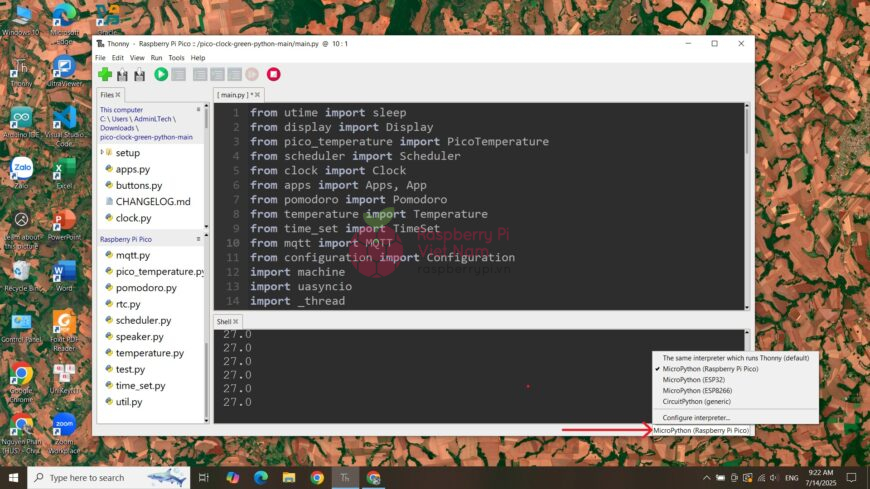Viewport: 870px width, 489px height.
Task: Close the Files panel tab
Action: [118, 95]
